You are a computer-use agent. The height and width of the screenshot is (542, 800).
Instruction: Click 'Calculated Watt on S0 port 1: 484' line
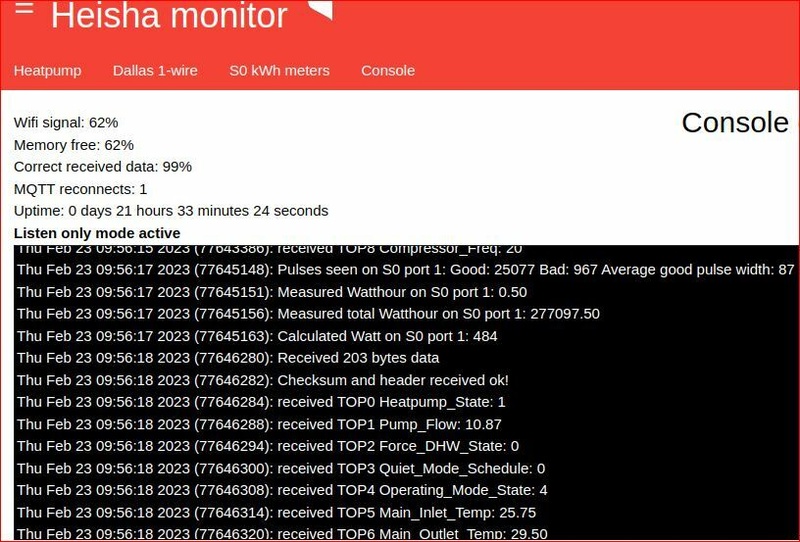coord(257,336)
